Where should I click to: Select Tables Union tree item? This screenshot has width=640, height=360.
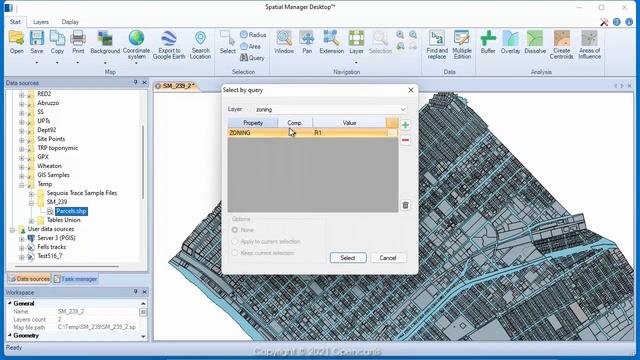point(64,220)
